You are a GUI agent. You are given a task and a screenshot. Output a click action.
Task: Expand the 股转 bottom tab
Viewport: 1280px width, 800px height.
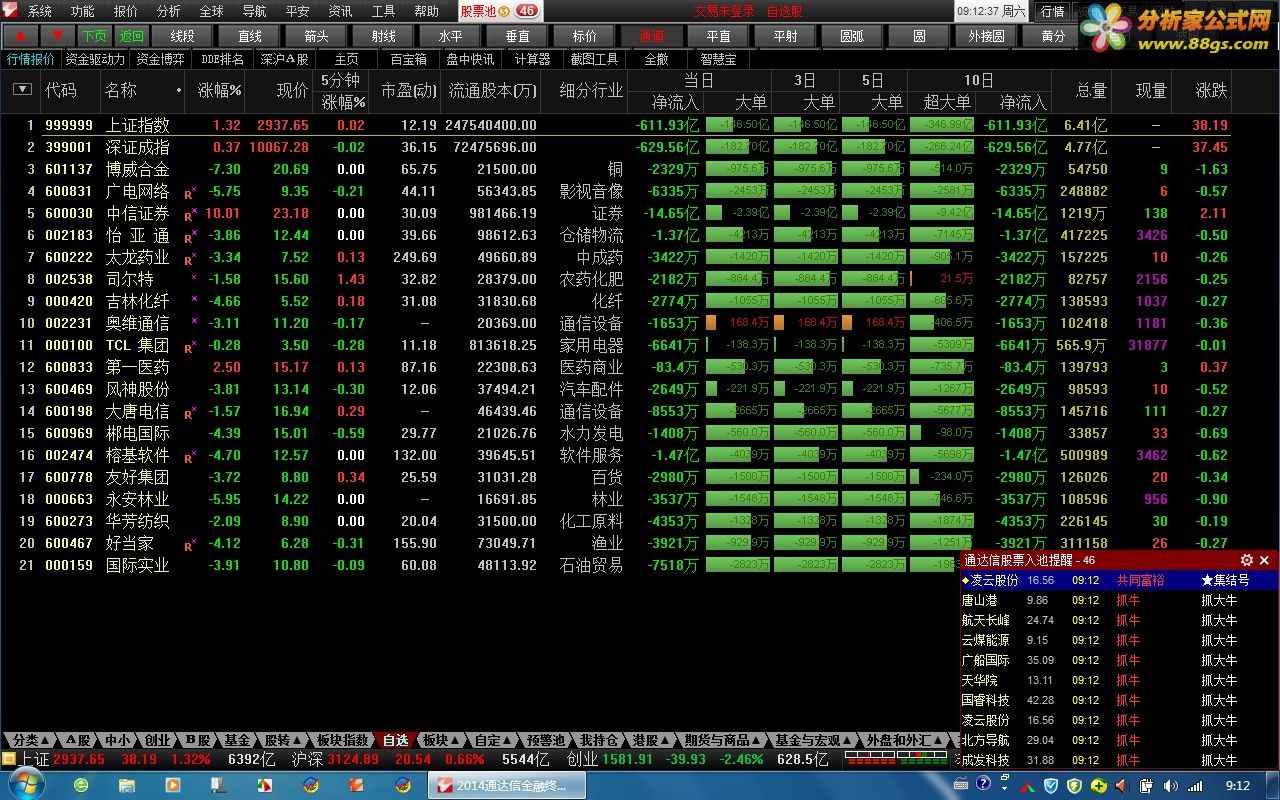coord(281,740)
